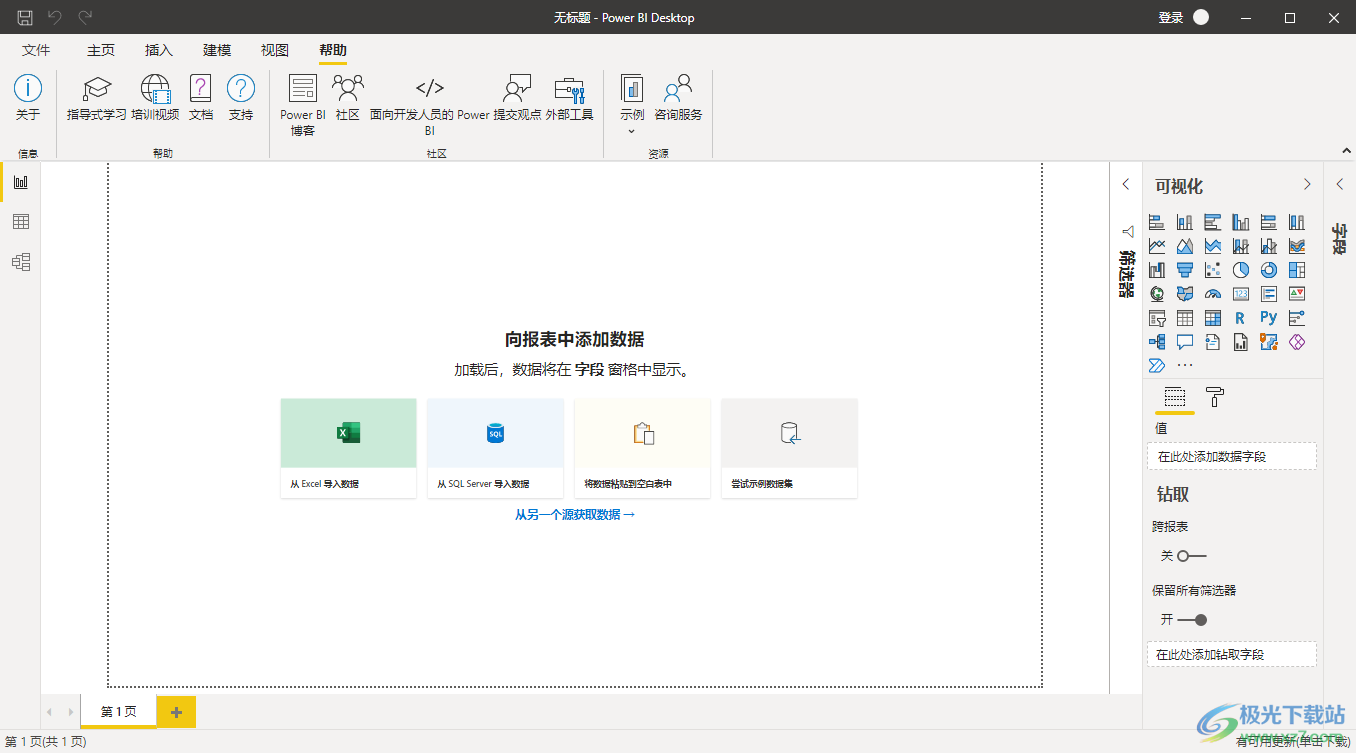Select the 帮助 ribbon tab
This screenshot has width=1356, height=753.
click(333, 50)
